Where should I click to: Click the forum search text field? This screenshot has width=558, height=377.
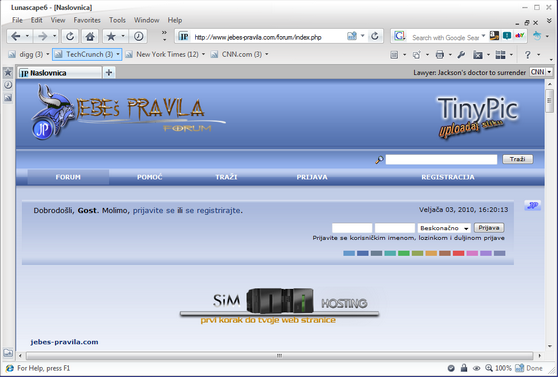pyautogui.click(x=441, y=159)
